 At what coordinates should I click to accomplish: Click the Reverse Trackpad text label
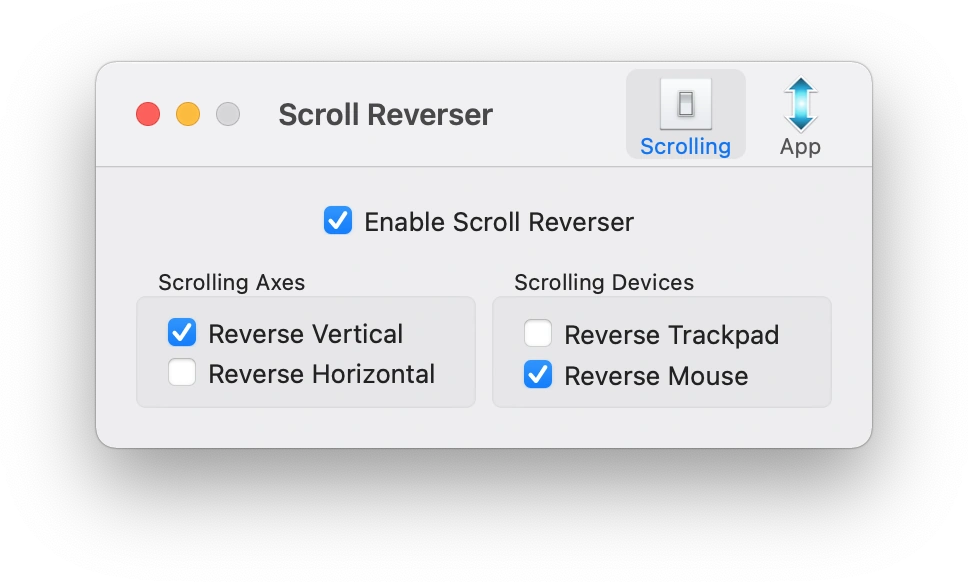click(671, 335)
